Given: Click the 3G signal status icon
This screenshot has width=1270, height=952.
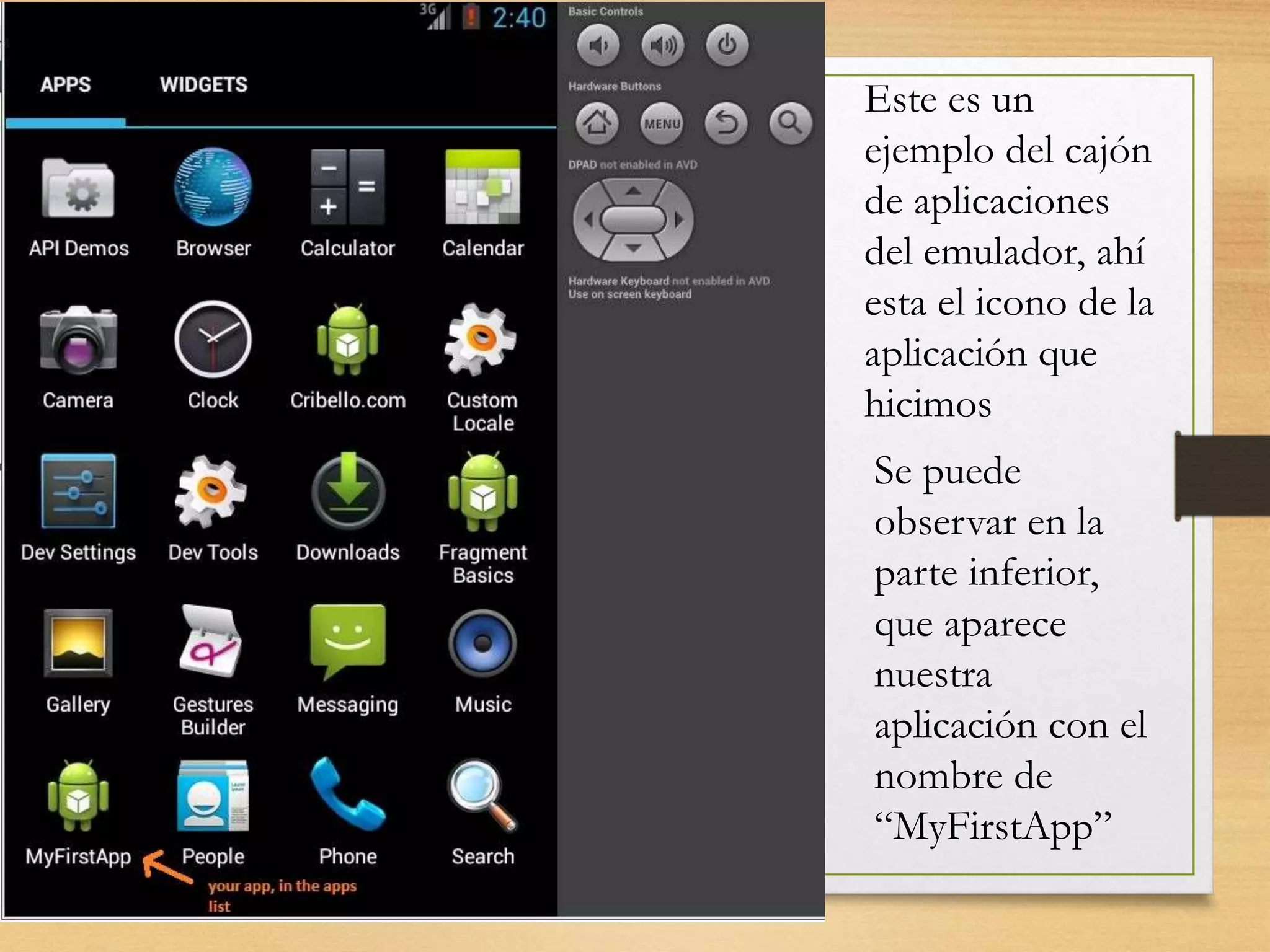Looking at the screenshot, I should click(x=435, y=17).
